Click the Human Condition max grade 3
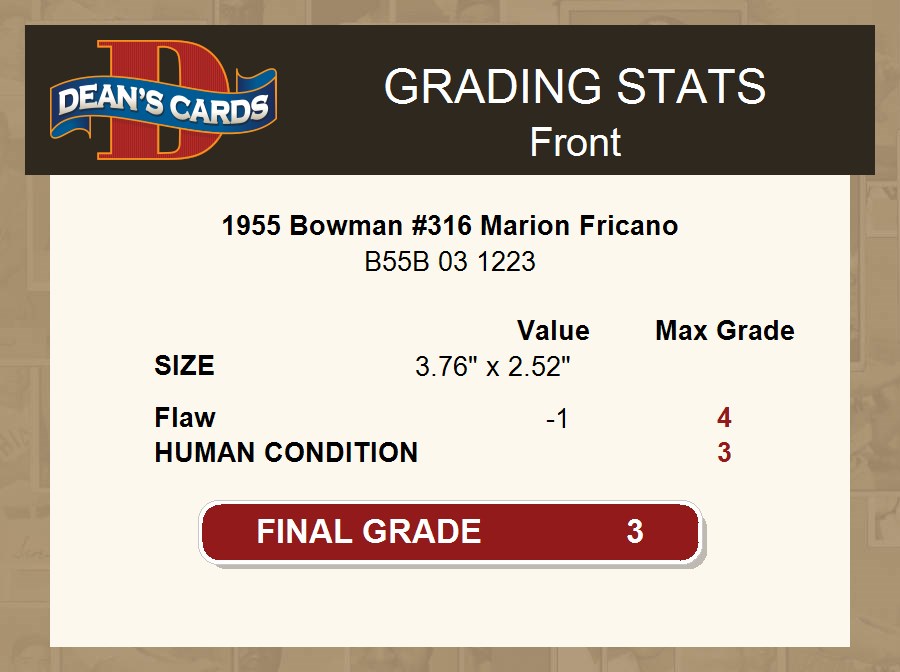This screenshot has height=672, width=900. point(724,453)
